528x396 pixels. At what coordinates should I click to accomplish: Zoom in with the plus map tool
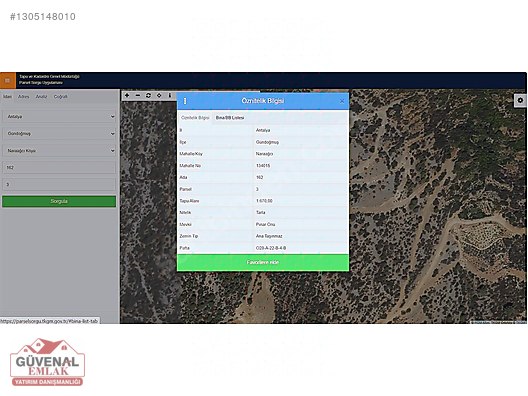127,96
